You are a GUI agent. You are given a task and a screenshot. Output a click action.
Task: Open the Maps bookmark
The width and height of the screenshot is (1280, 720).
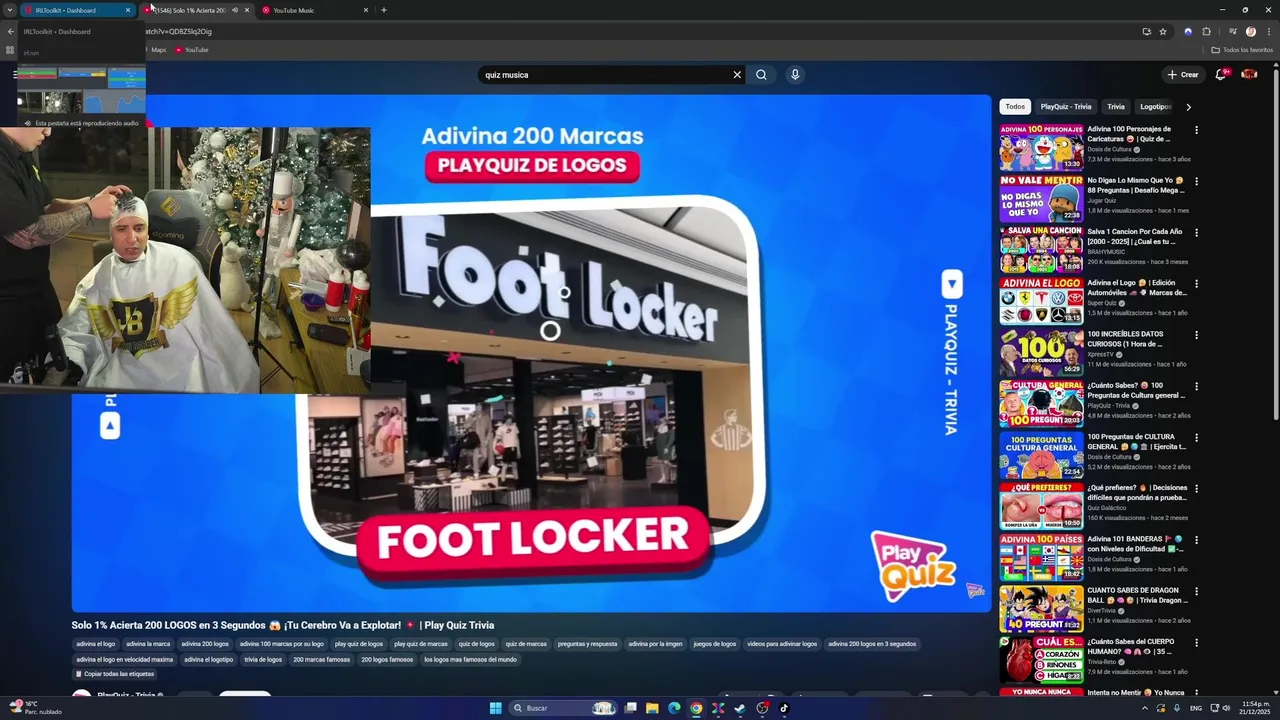[158, 50]
